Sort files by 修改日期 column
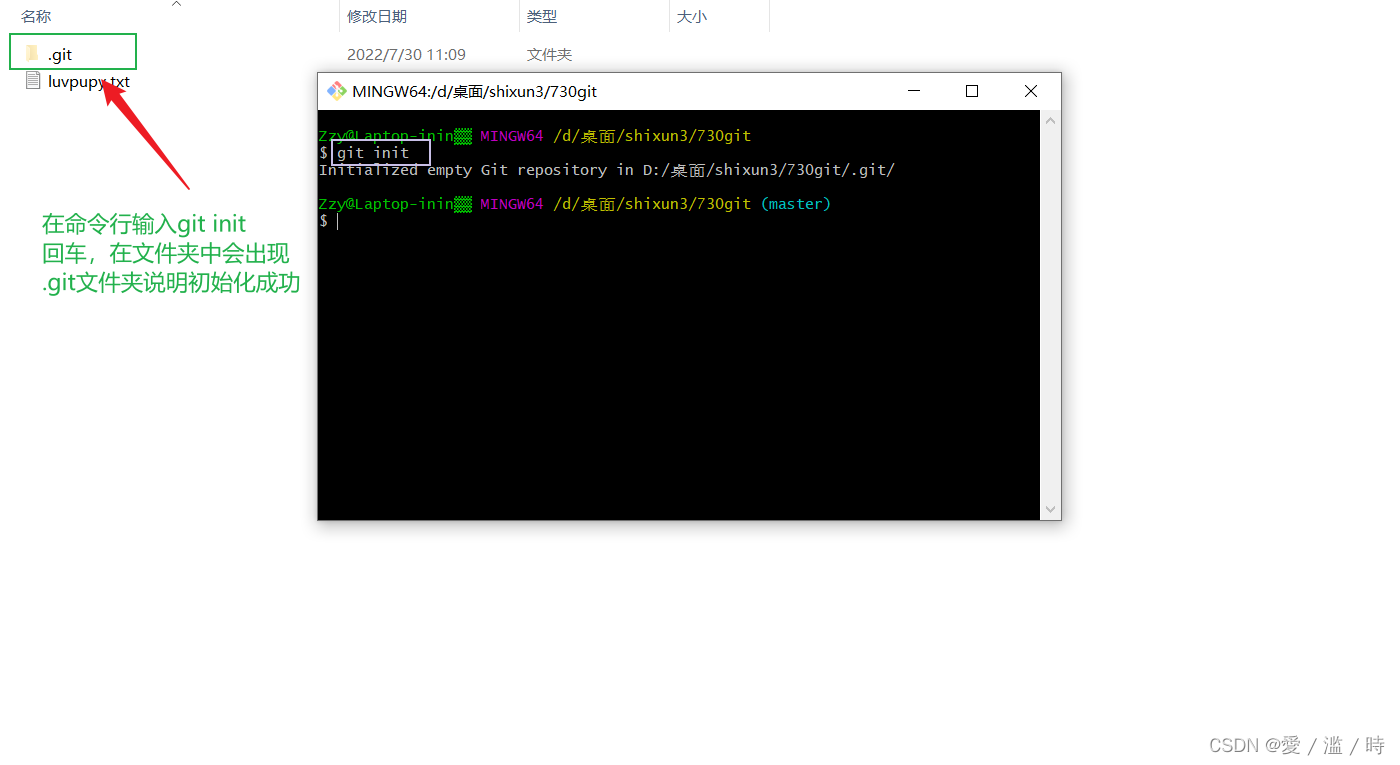Screen dimensions: 1400x765 click(x=377, y=17)
